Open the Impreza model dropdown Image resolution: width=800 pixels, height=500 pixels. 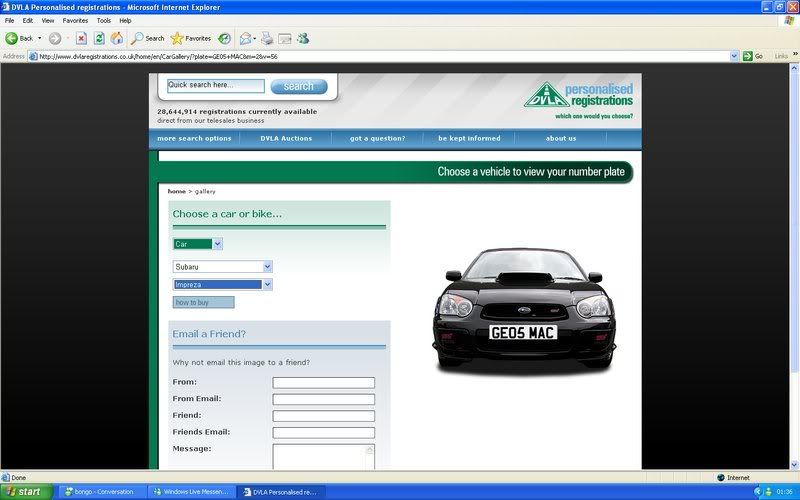(267, 284)
